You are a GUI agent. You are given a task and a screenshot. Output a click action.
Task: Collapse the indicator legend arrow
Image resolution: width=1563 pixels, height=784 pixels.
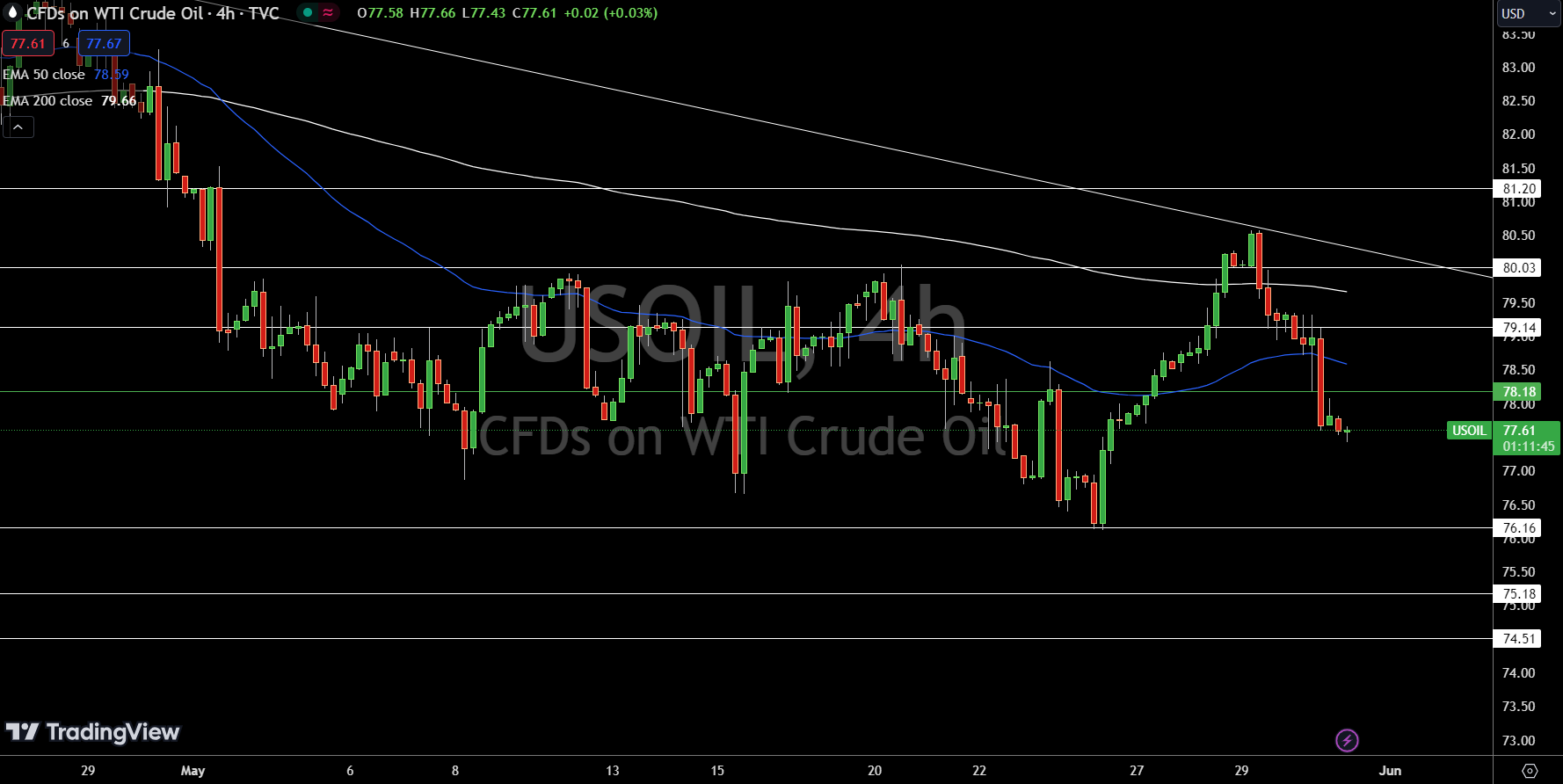[x=18, y=127]
